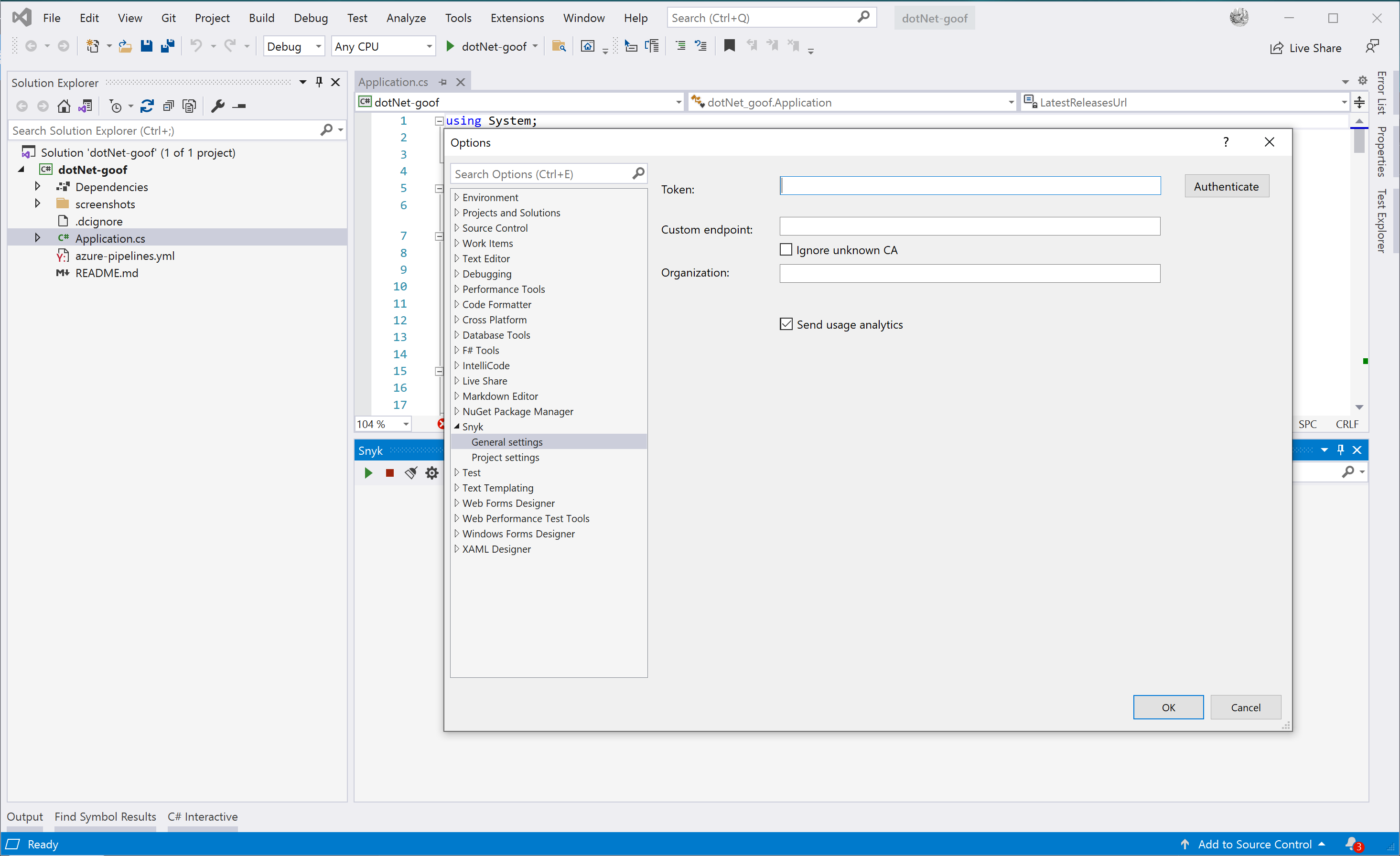Expand the Dependencies tree node

(37, 186)
